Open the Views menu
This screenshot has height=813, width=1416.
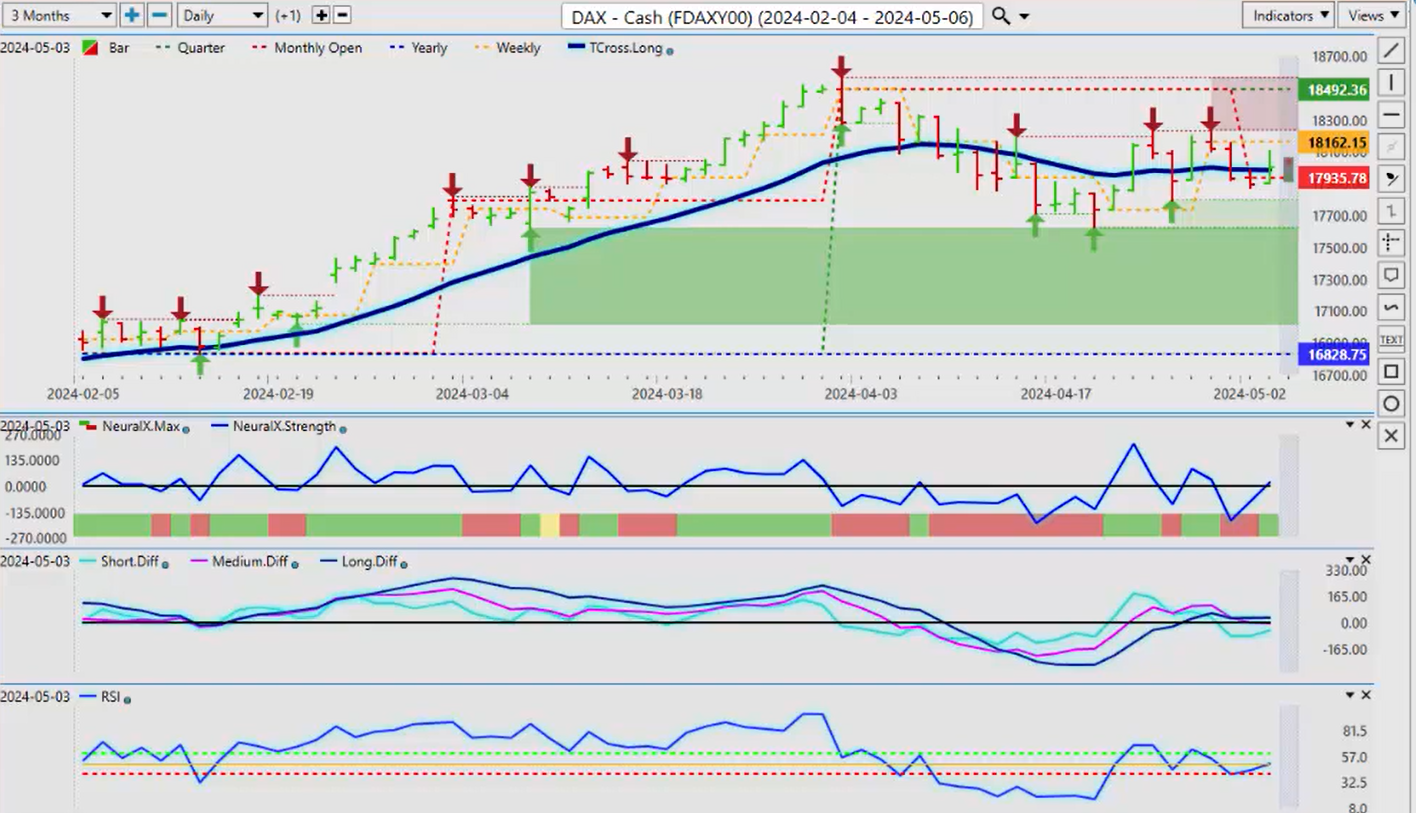click(x=1373, y=15)
